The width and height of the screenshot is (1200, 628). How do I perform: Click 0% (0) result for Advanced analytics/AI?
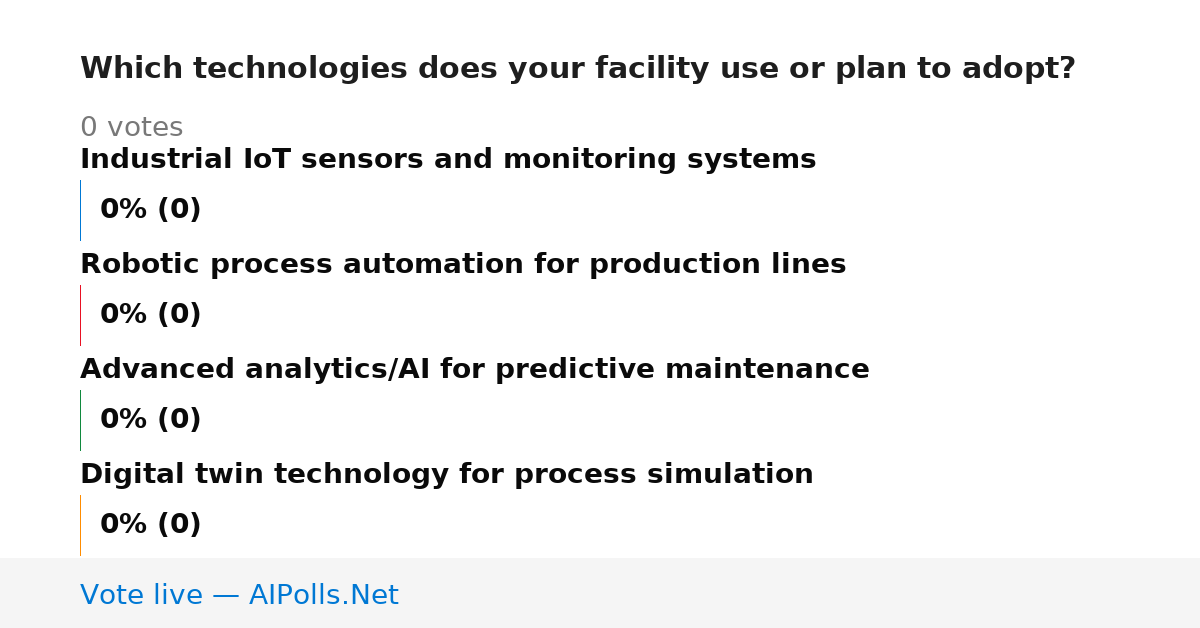pyautogui.click(x=151, y=420)
